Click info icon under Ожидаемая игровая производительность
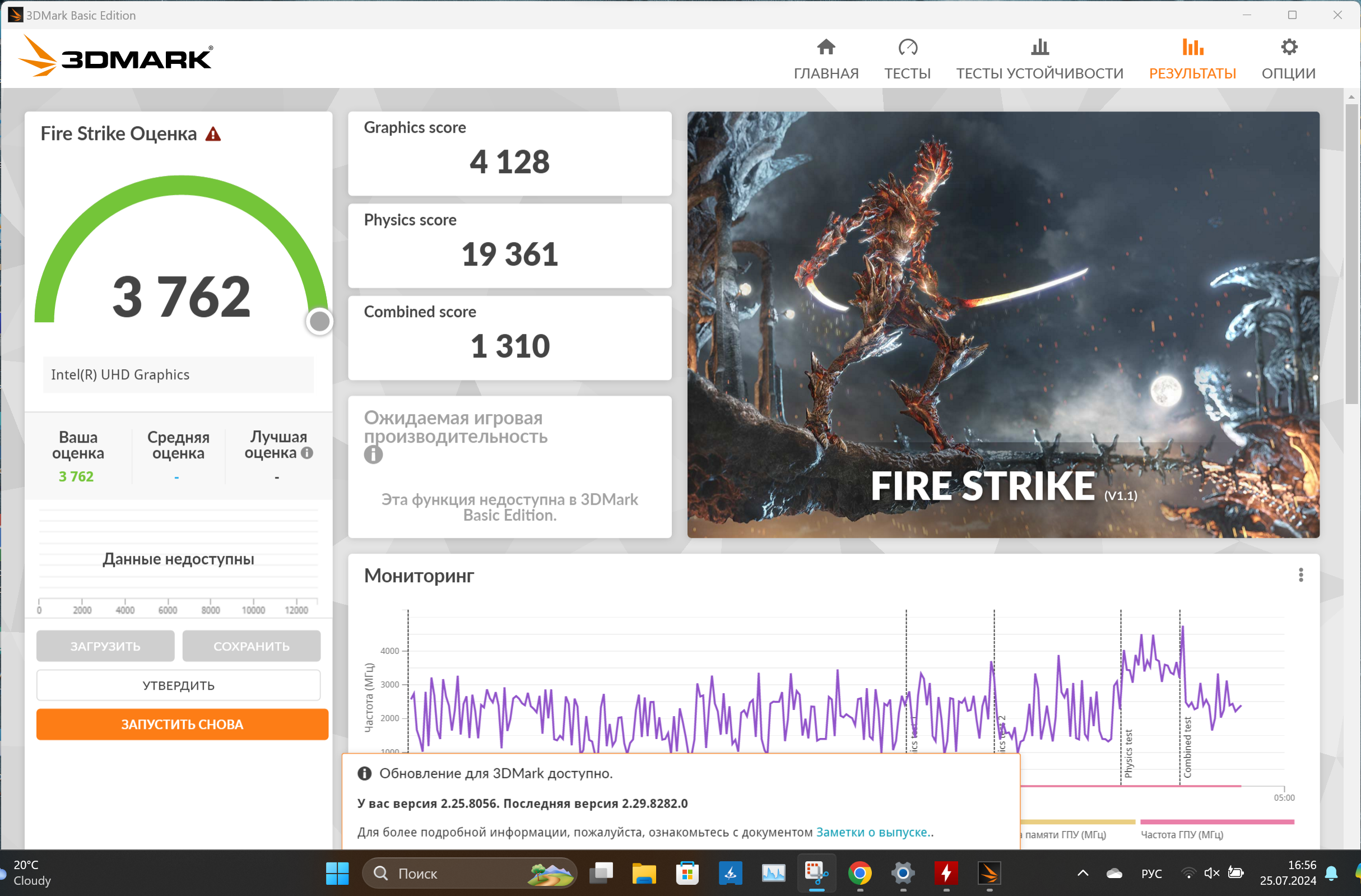1361x896 pixels. [373, 454]
